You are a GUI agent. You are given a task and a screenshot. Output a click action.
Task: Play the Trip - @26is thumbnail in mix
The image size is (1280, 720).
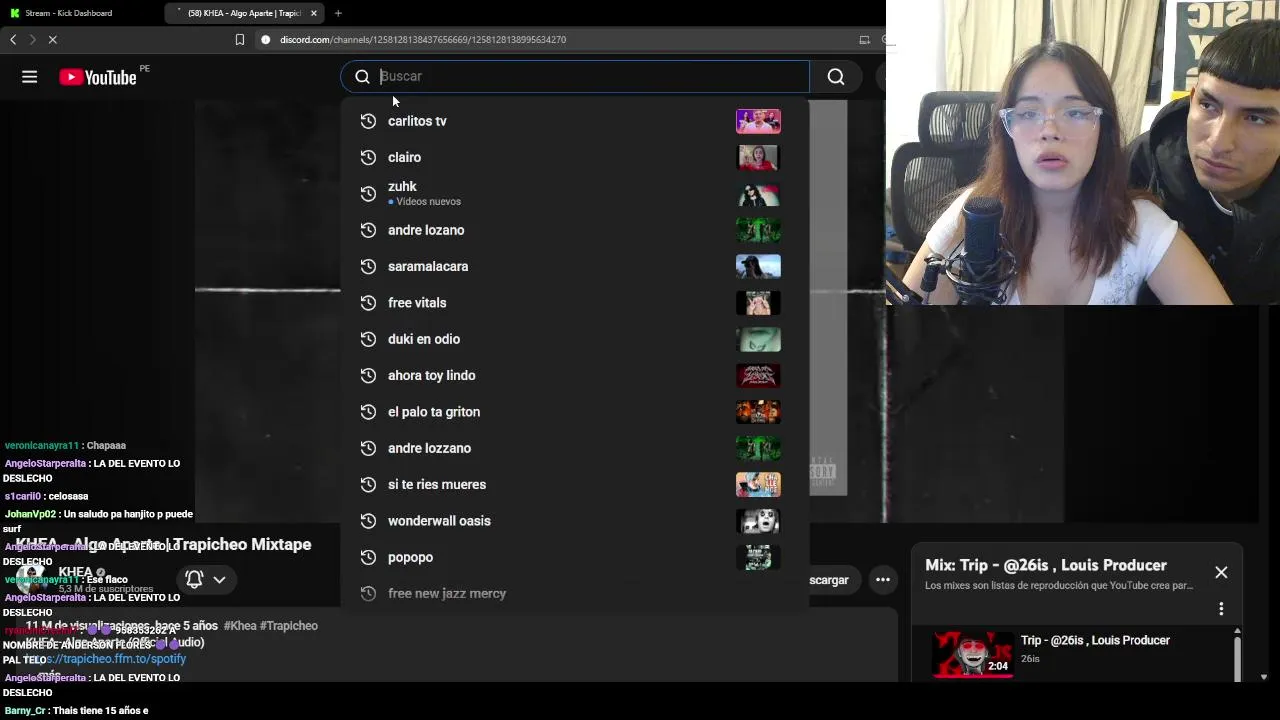click(973, 654)
